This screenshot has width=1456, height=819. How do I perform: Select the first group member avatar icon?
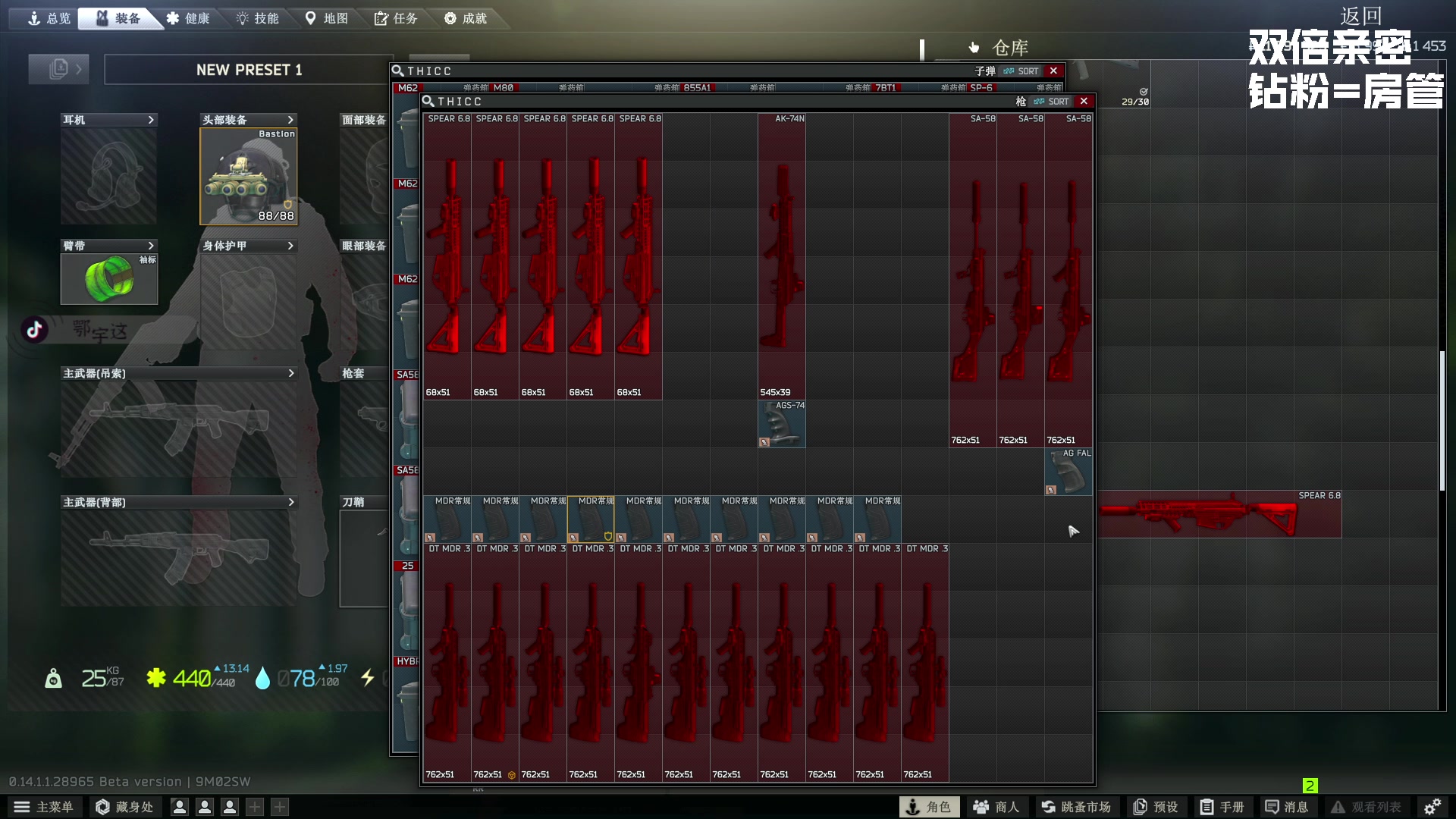(180, 807)
